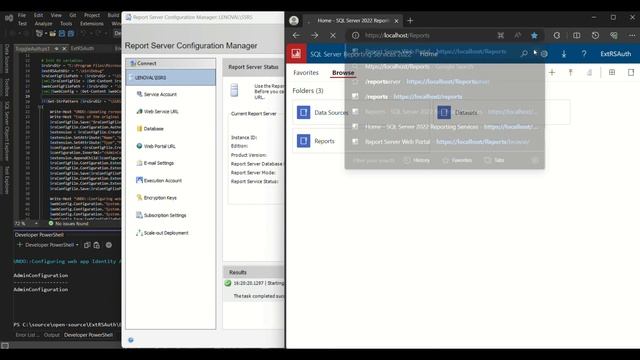Screen dimensions: 640x360
Task: Switch to the Browse tab in portal
Action: pos(343,73)
